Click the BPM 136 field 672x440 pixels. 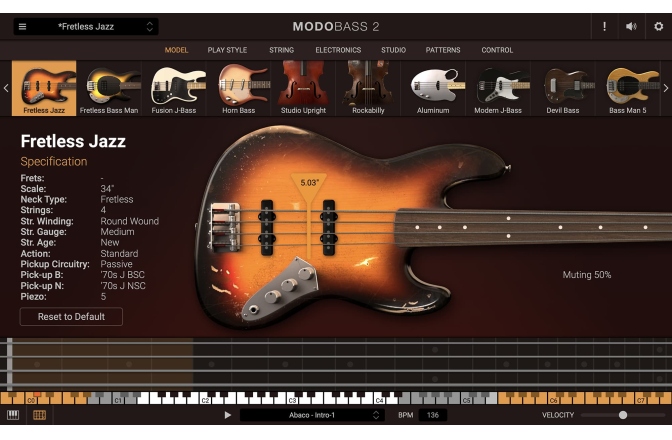(432, 415)
